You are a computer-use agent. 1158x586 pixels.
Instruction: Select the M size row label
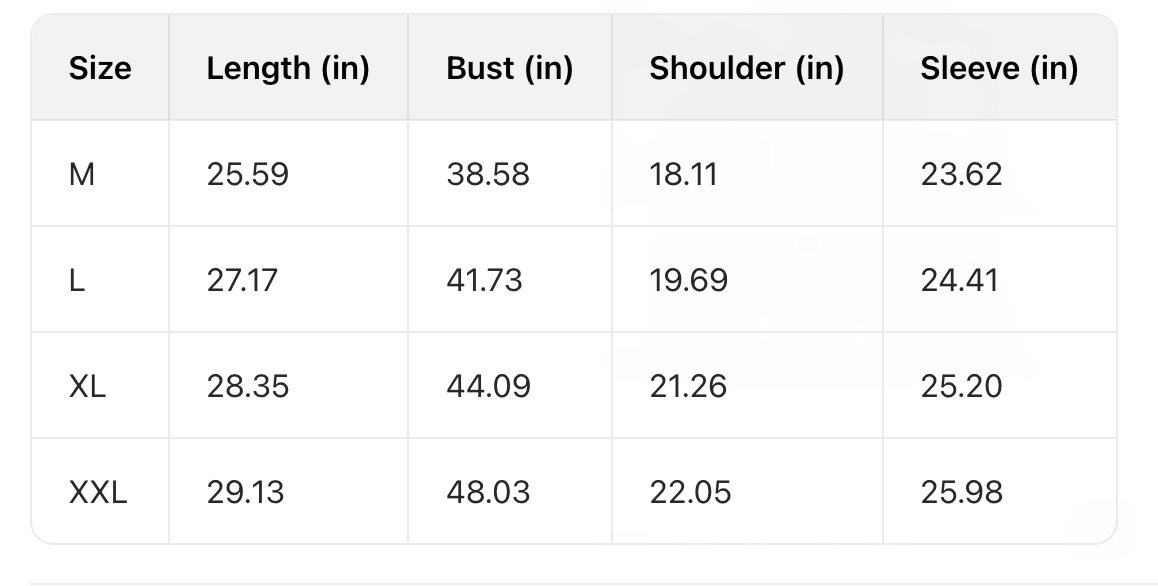tap(82, 175)
